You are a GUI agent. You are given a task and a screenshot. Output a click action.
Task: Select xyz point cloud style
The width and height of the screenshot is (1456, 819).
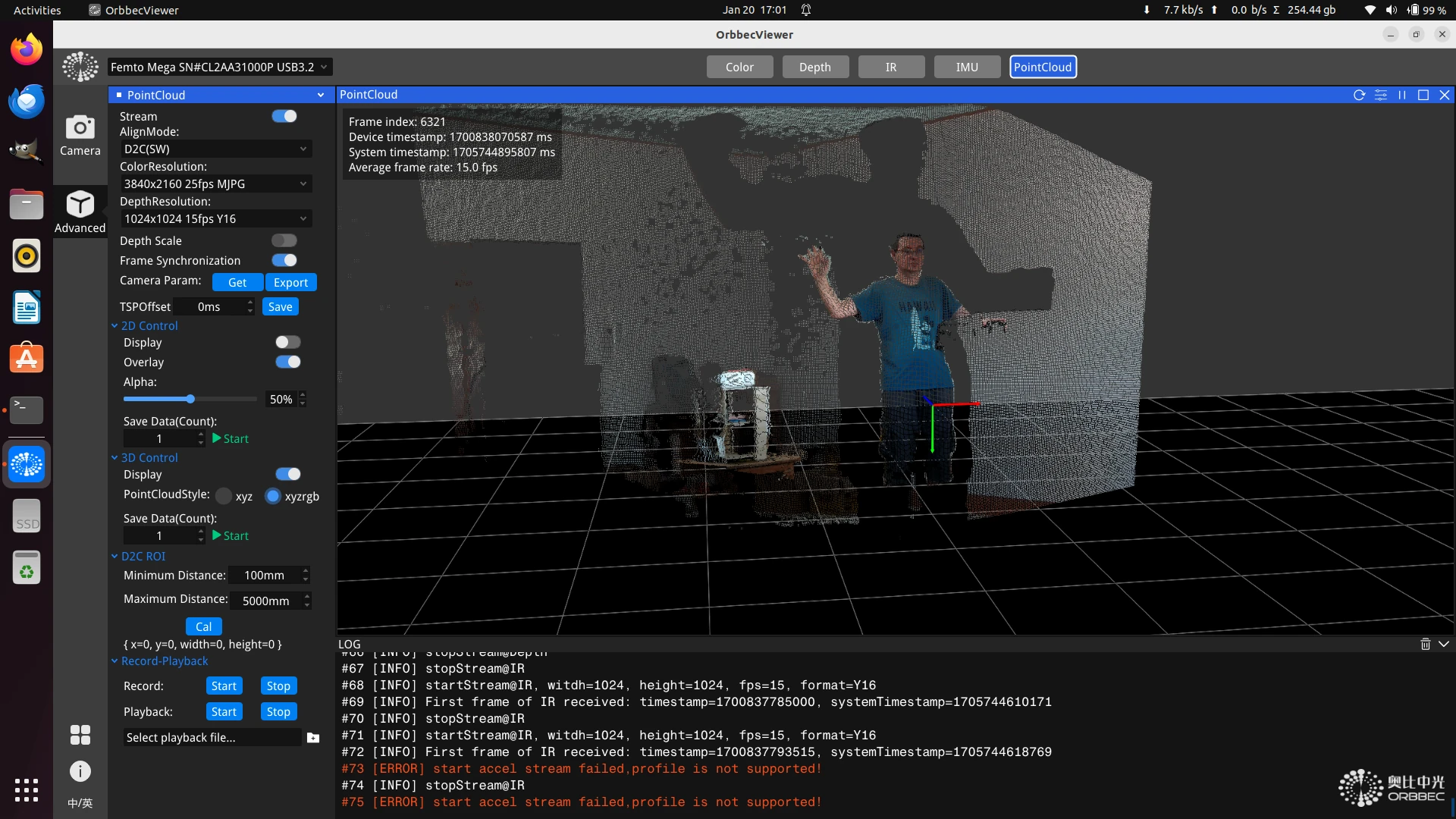[224, 496]
